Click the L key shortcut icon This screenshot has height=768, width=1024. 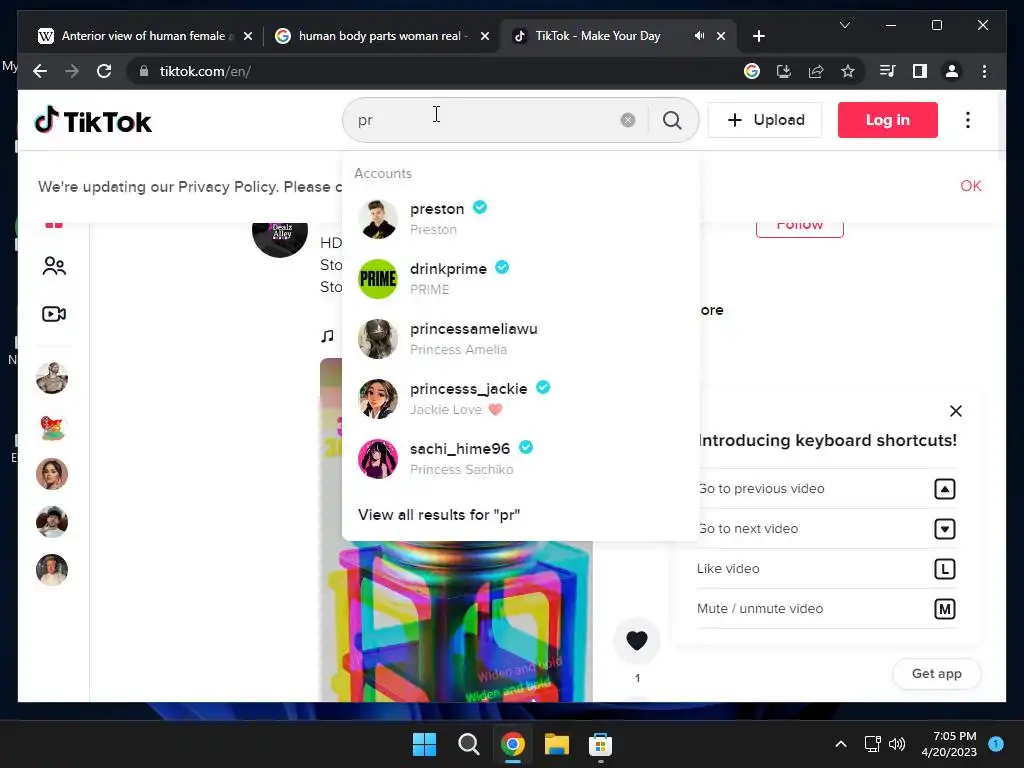(944, 569)
